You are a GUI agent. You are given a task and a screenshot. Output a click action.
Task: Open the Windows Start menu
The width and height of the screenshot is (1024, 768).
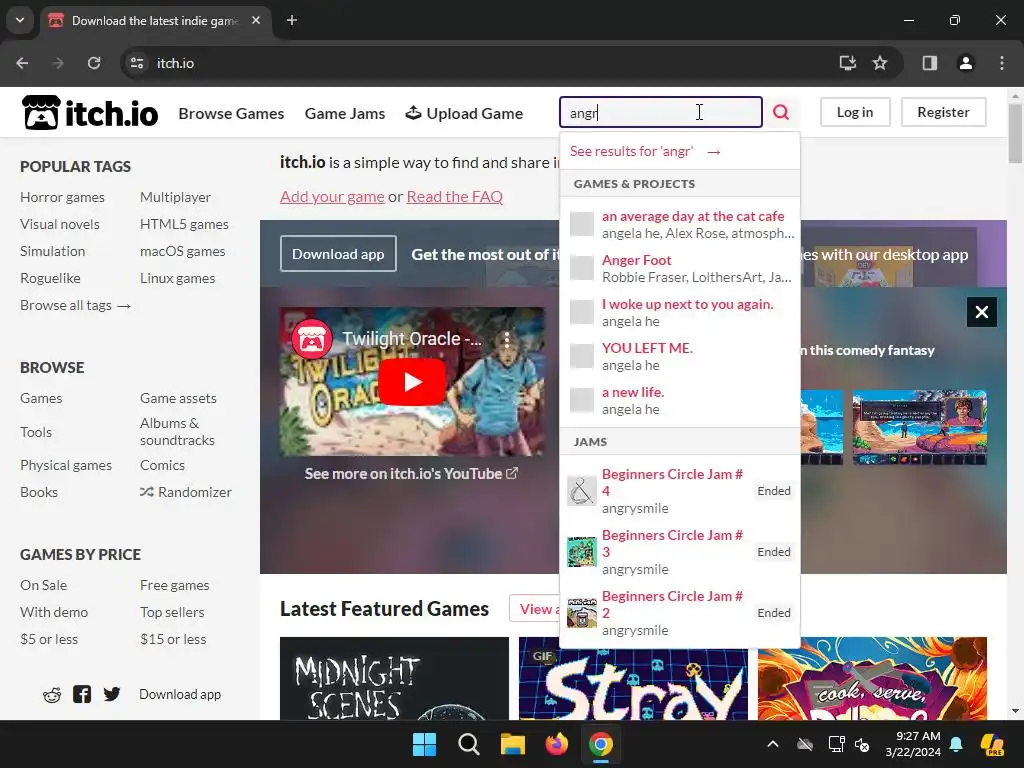tap(424, 744)
